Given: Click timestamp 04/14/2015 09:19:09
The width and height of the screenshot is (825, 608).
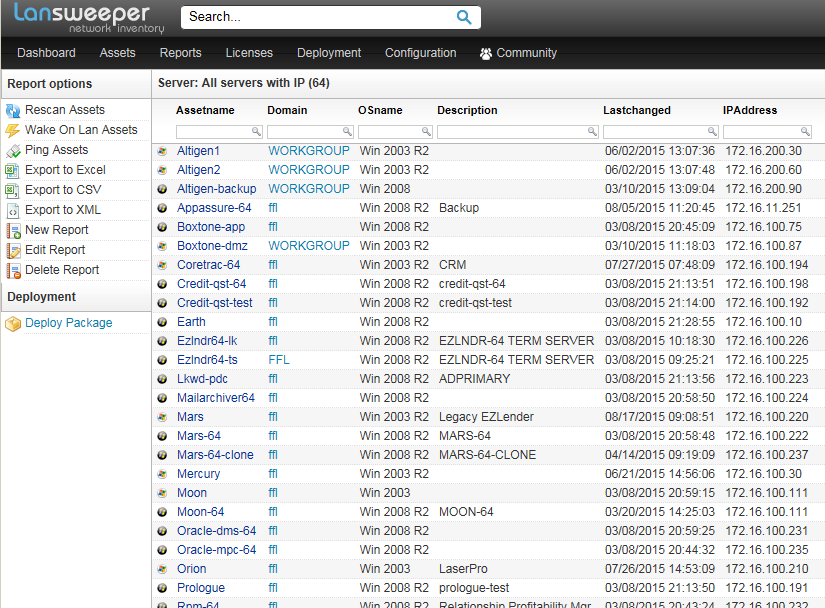Looking at the screenshot, I should [x=660, y=454].
